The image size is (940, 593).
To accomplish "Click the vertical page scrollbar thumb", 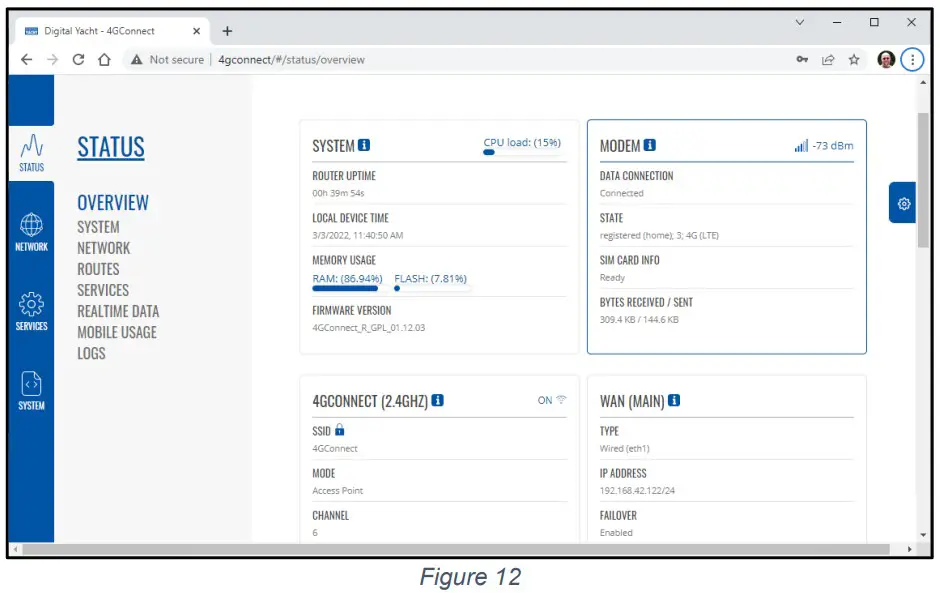I will [x=923, y=180].
